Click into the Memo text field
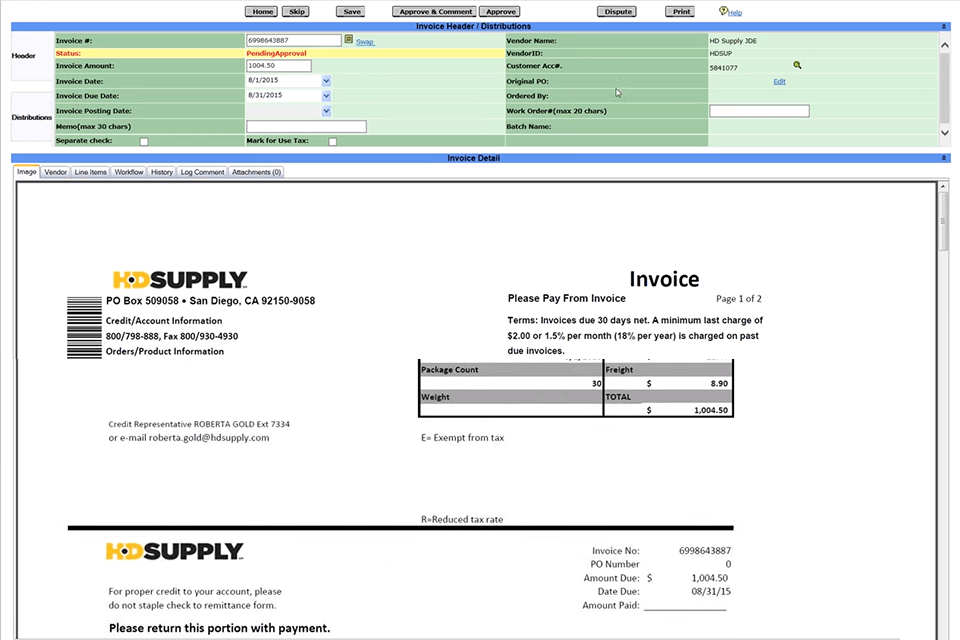This screenshot has height=640, width=960. [306, 126]
